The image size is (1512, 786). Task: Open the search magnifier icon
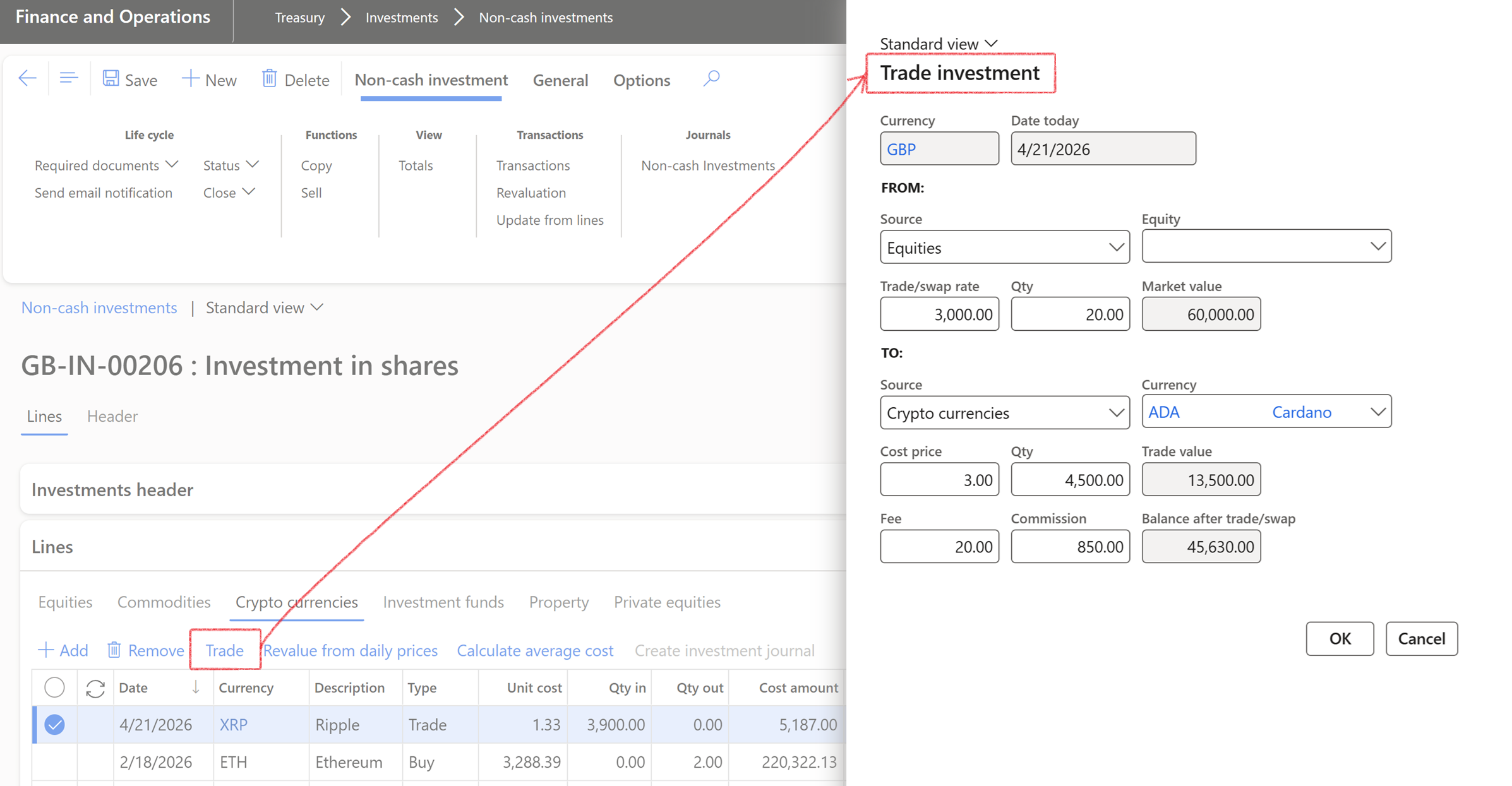pyautogui.click(x=711, y=79)
